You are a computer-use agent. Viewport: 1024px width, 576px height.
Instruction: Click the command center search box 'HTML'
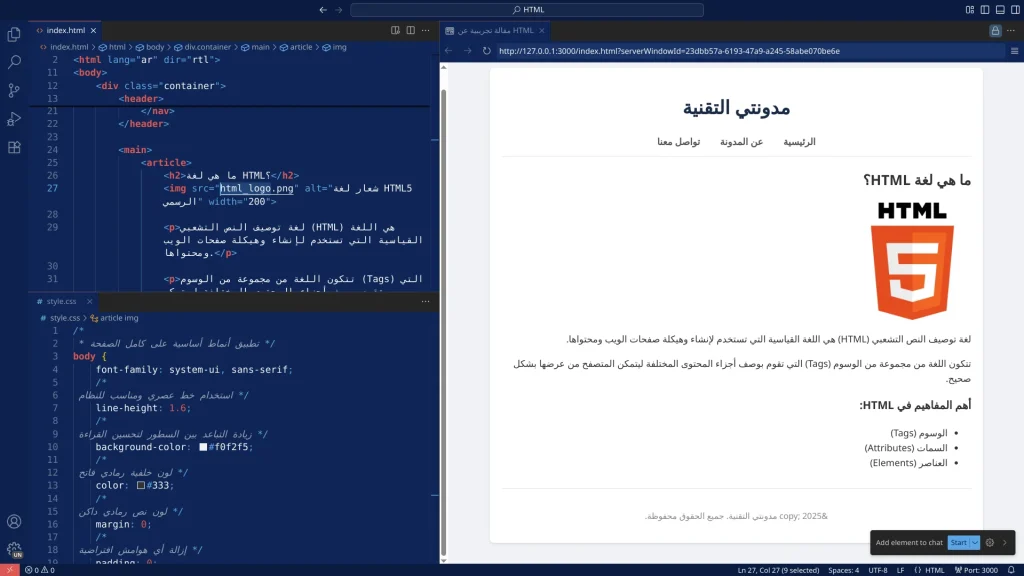(527, 10)
